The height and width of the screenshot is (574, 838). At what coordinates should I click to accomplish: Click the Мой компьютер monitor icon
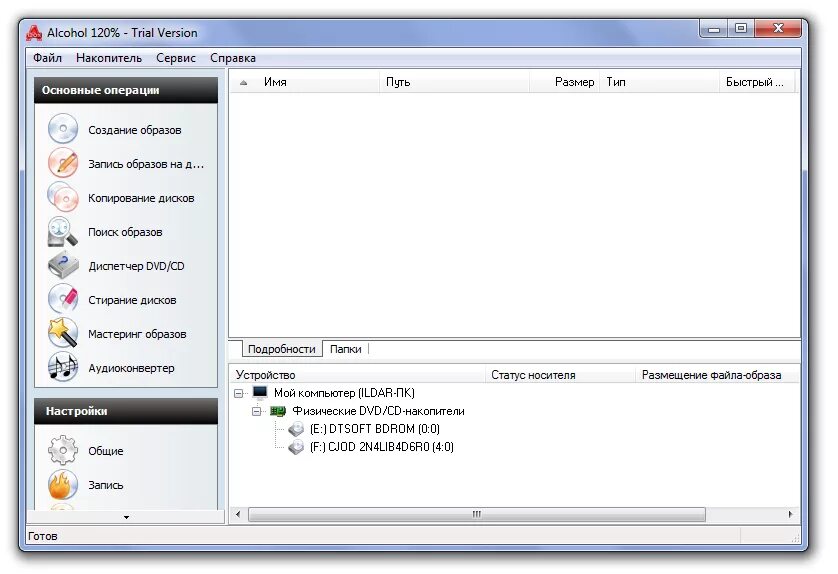pos(260,393)
